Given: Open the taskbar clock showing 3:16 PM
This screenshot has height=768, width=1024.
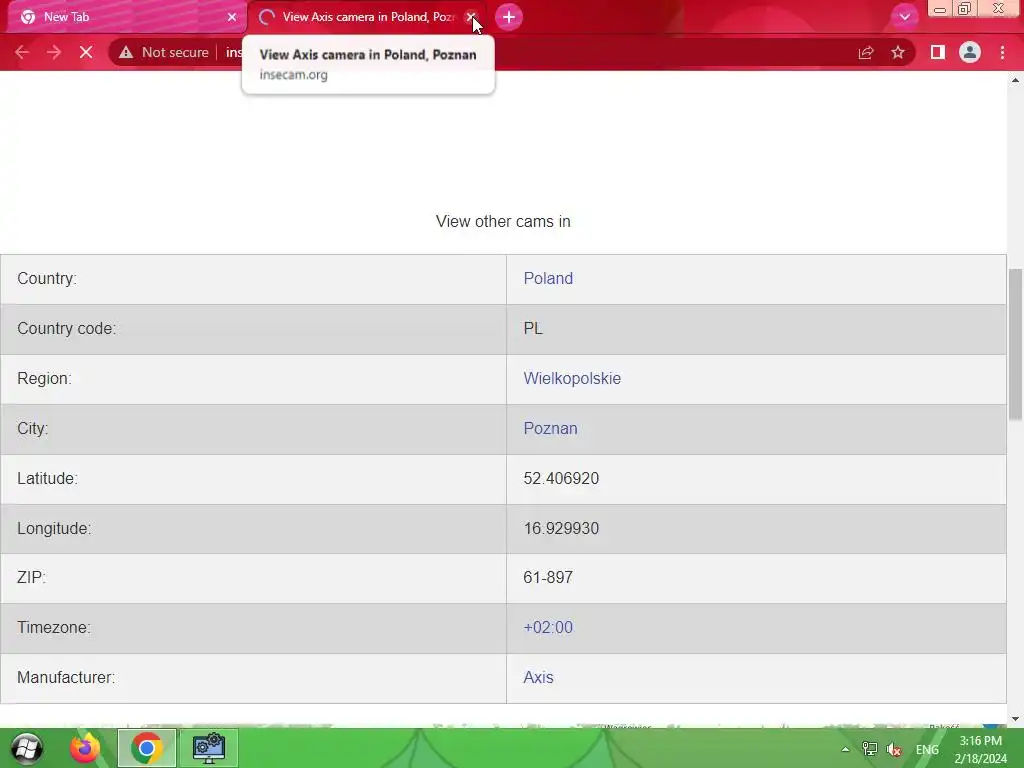Looking at the screenshot, I should [980, 750].
